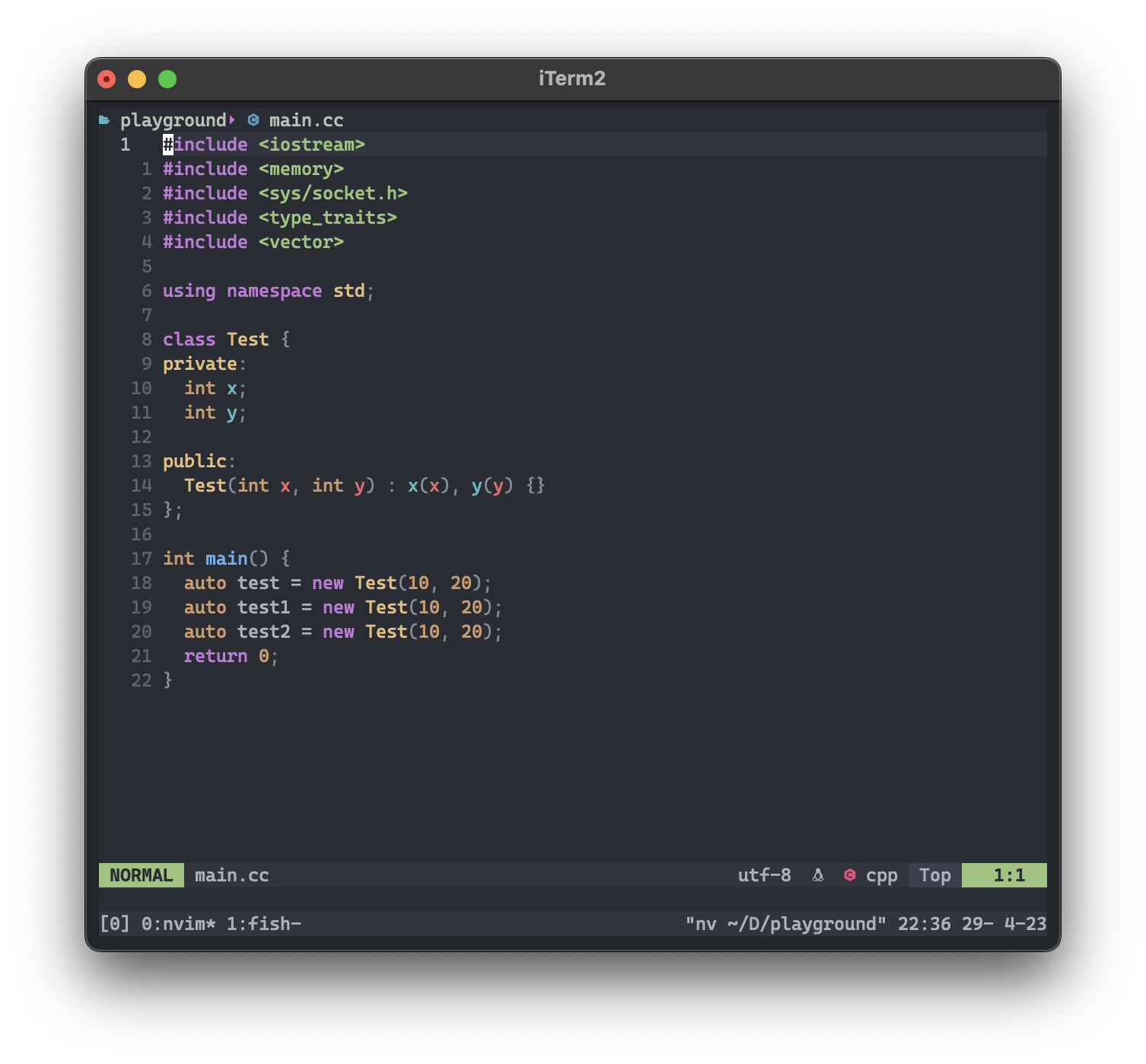The width and height of the screenshot is (1146, 1064).
Task: Click the auto test2 assignment line
Action: click(343, 632)
